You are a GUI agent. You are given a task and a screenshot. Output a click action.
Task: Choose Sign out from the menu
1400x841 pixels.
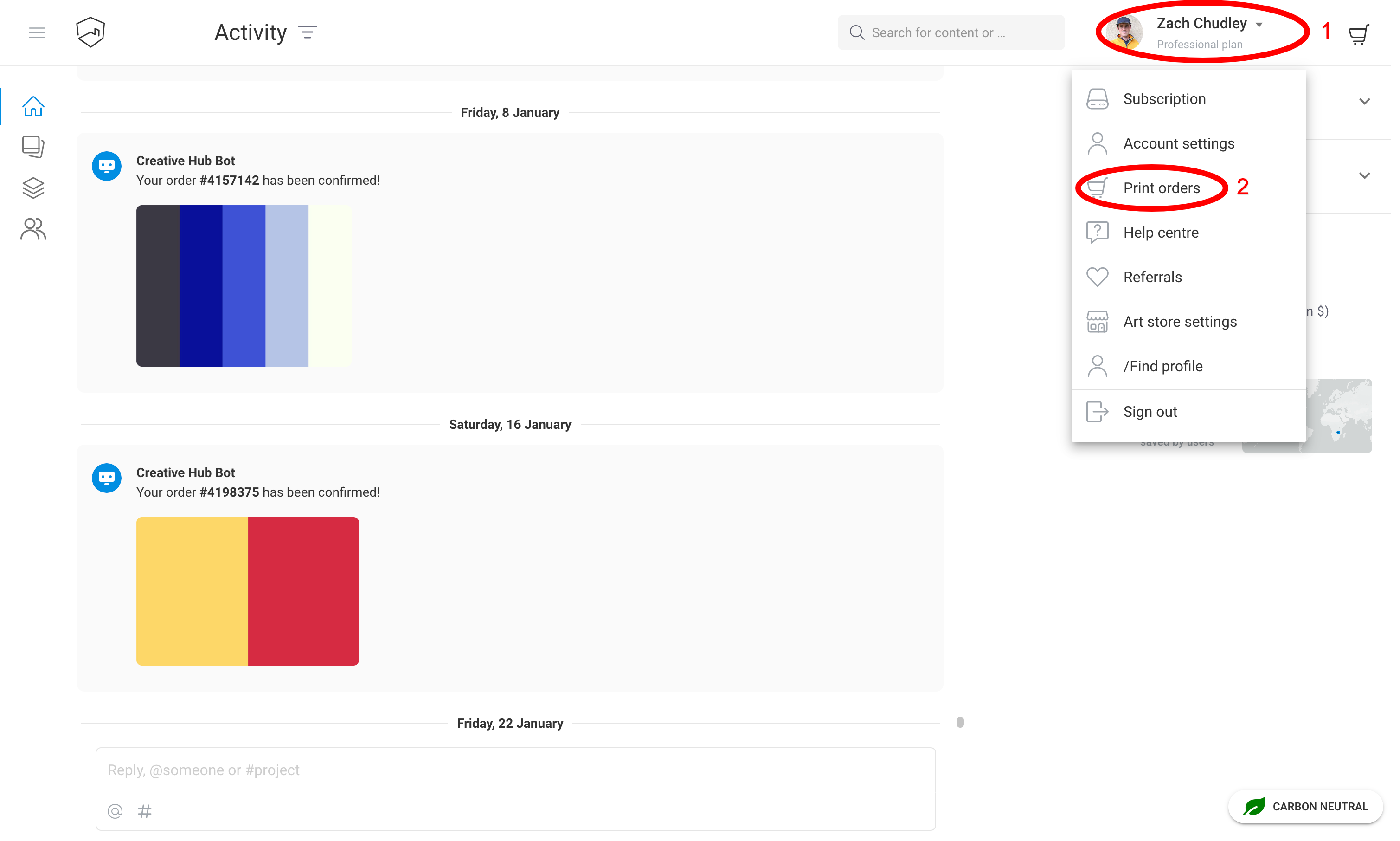coord(1150,411)
